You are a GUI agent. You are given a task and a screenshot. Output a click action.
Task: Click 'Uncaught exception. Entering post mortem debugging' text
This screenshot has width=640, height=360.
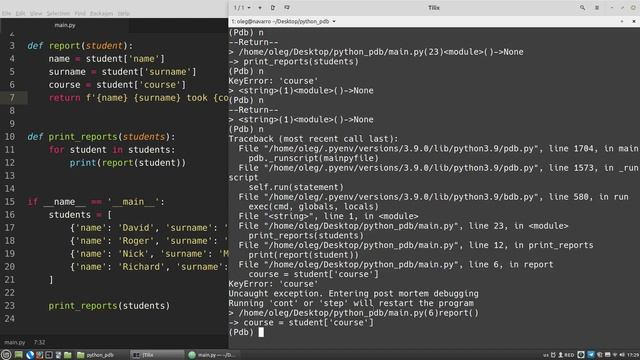point(353,293)
